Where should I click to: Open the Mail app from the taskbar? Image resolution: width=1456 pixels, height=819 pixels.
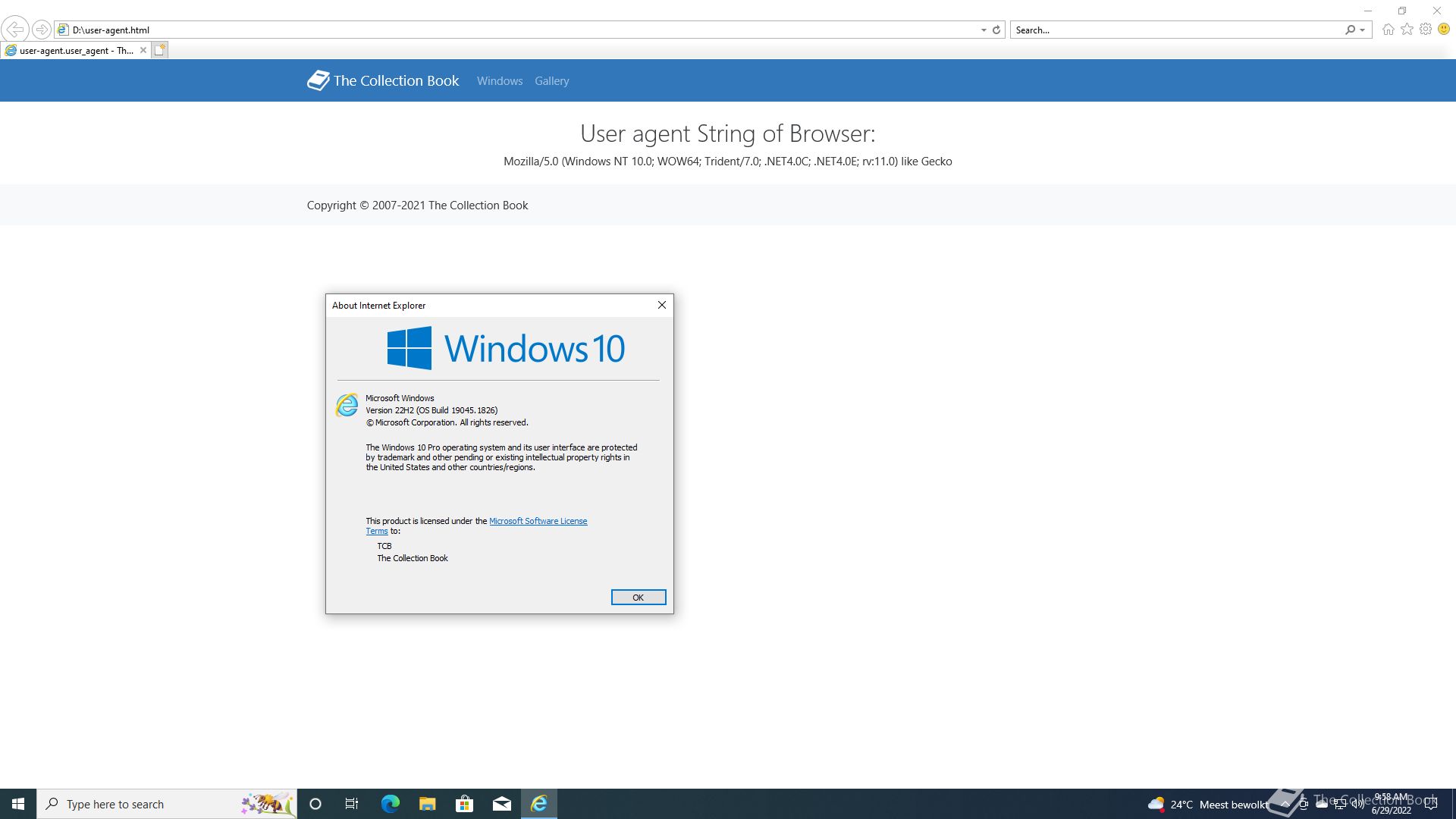[501, 804]
